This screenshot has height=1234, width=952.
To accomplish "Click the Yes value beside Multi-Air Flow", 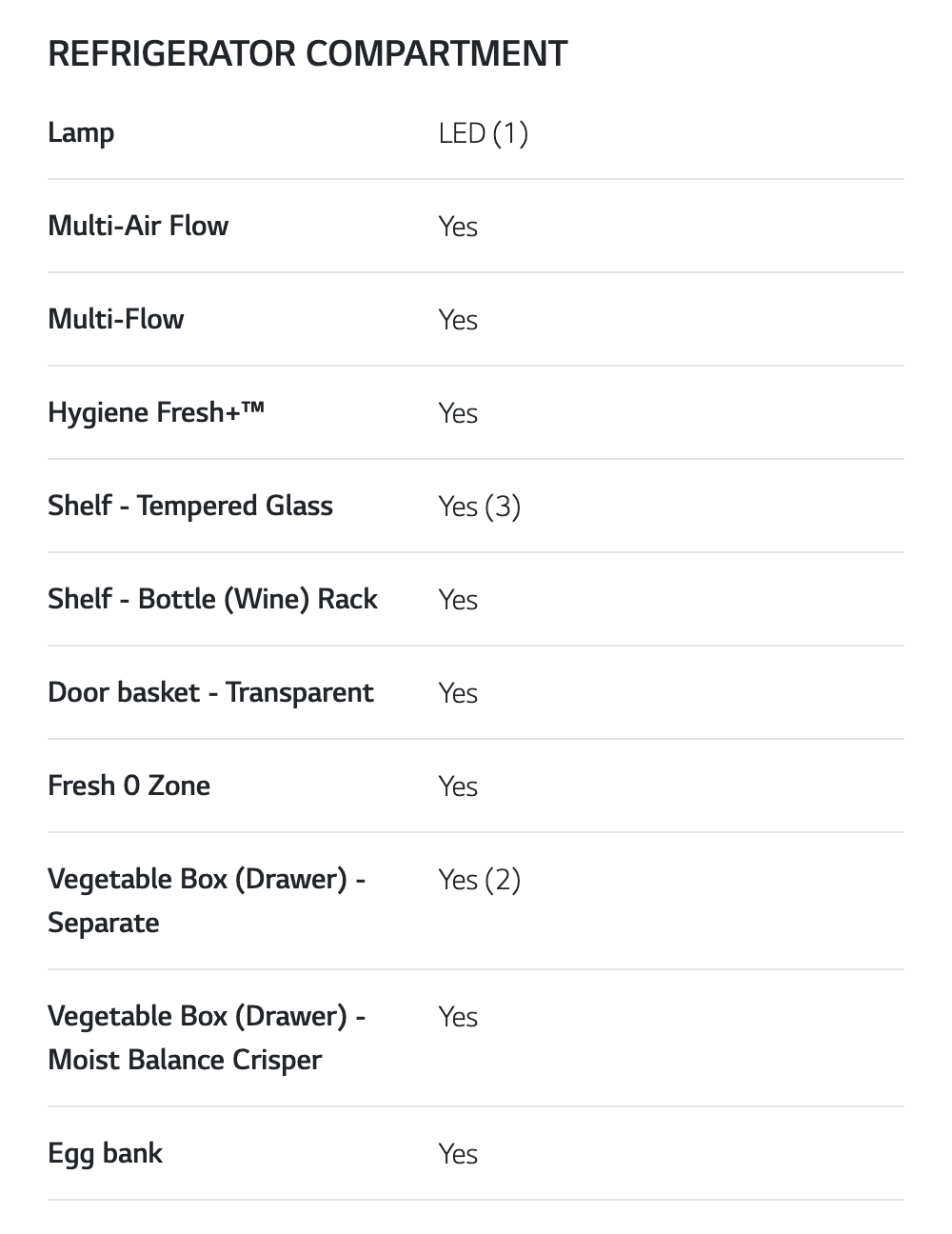I will tap(458, 226).
